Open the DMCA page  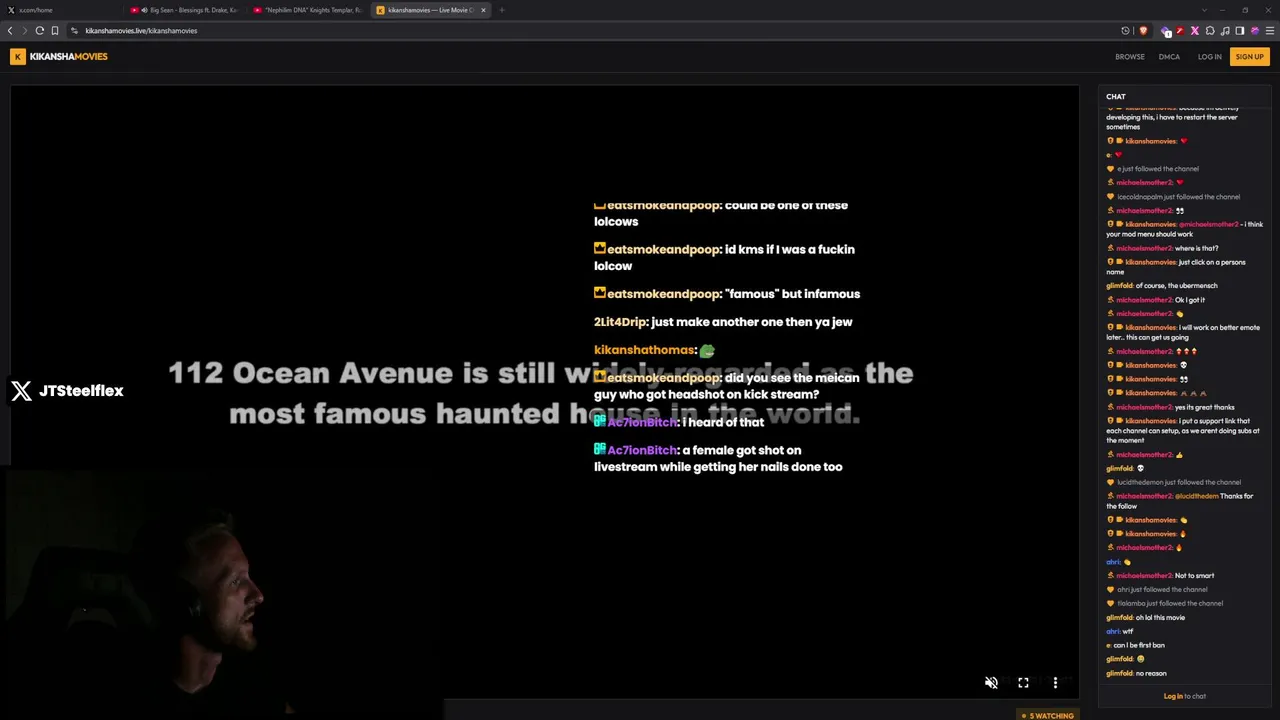pyautogui.click(x=1169, y=57)
